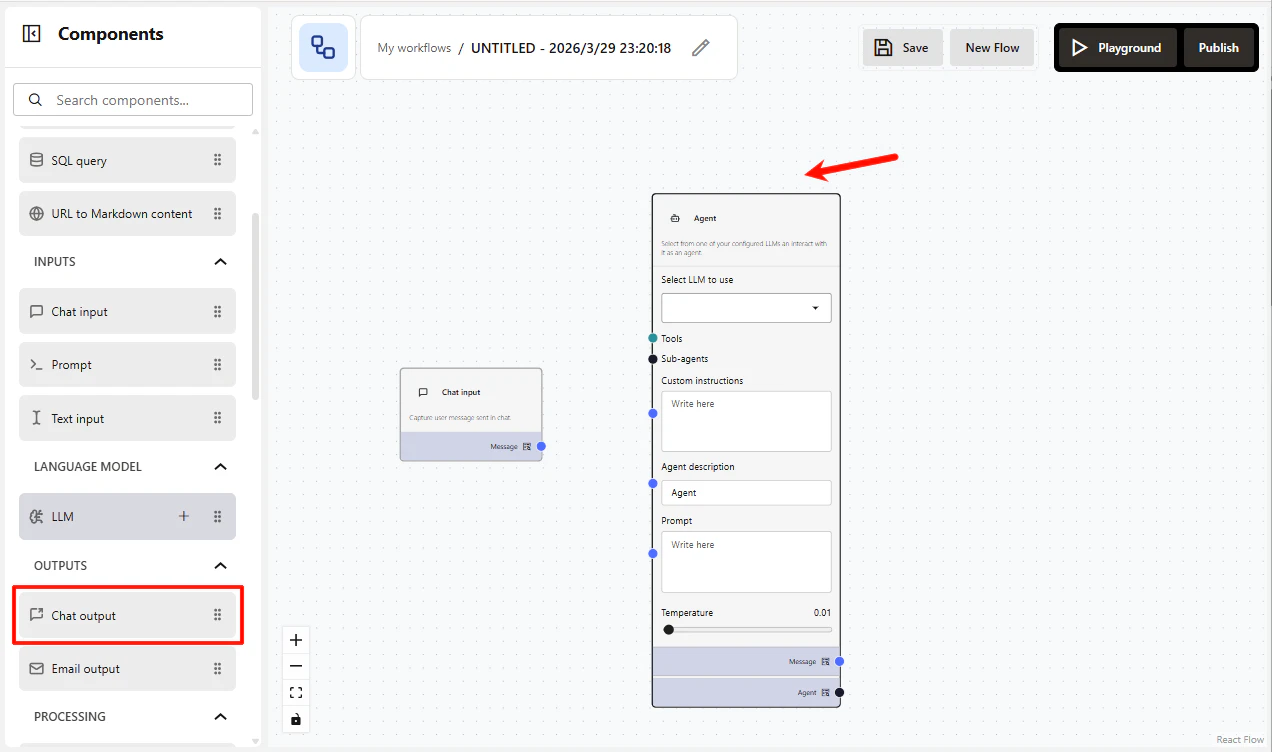
Task: Click the drag handle on URL to Markdown content
Action: click(217, 214)
